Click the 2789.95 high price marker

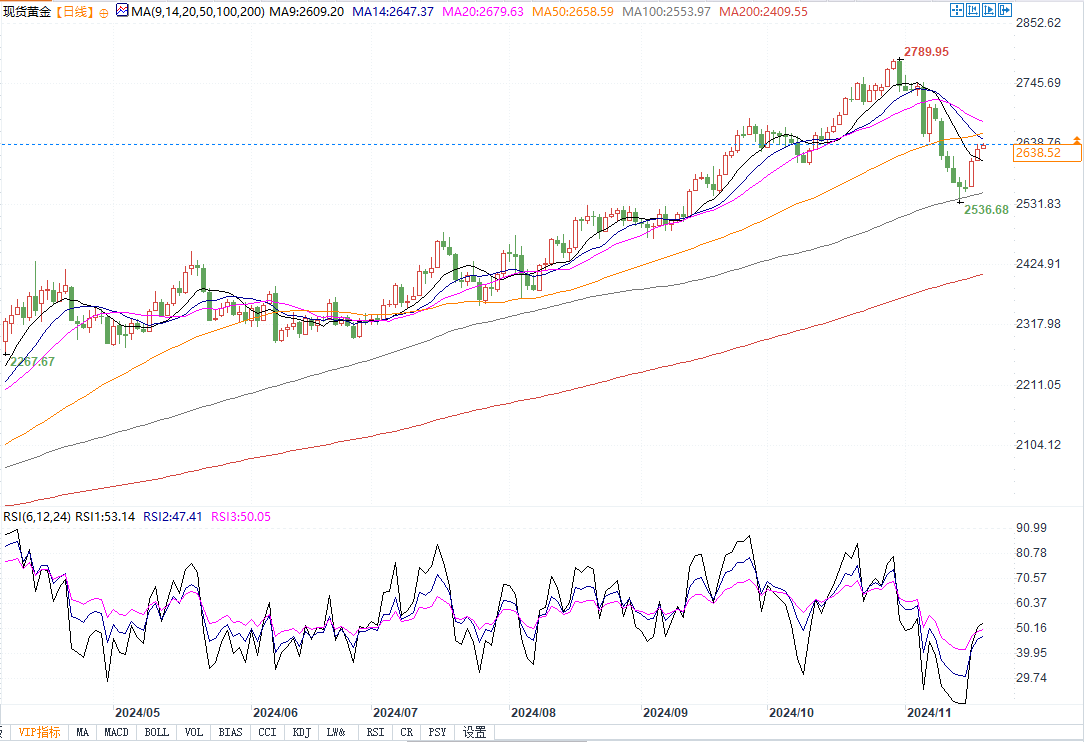[926, 51]
